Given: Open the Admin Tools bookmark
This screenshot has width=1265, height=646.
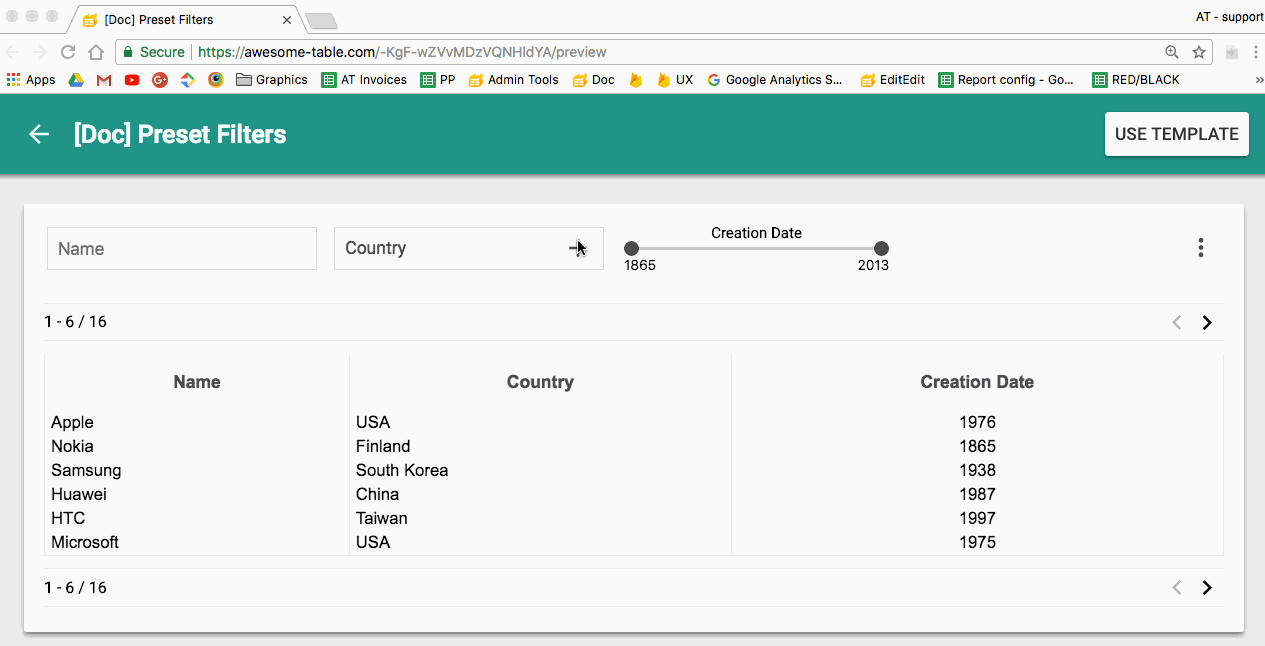Looking at the screenshot, I should tap(513, 80).
